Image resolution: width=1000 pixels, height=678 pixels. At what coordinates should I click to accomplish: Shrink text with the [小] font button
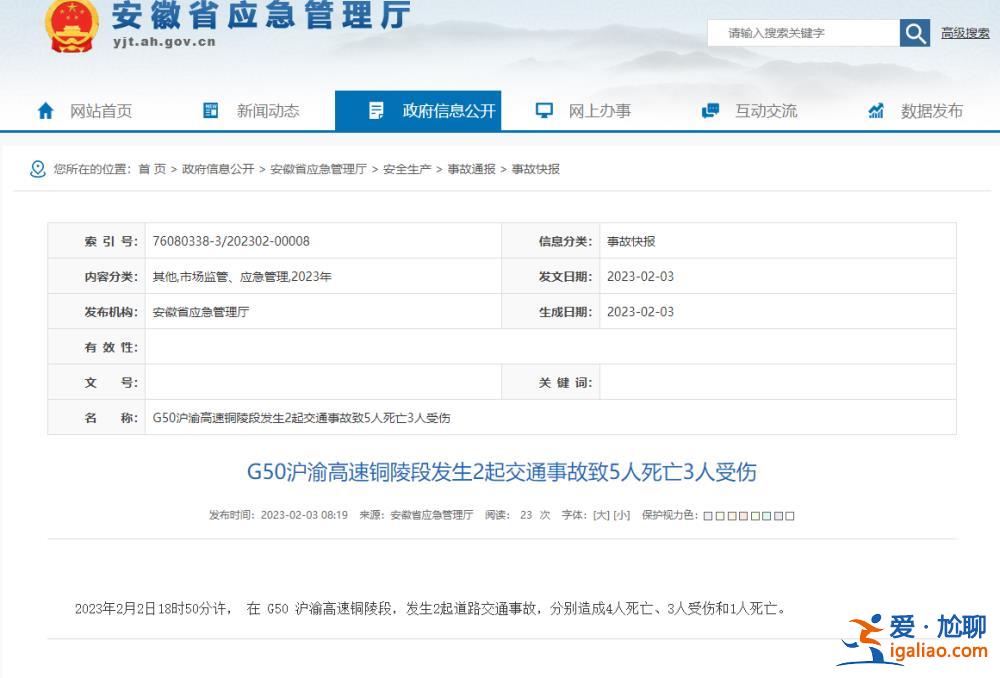pos(622,515)
